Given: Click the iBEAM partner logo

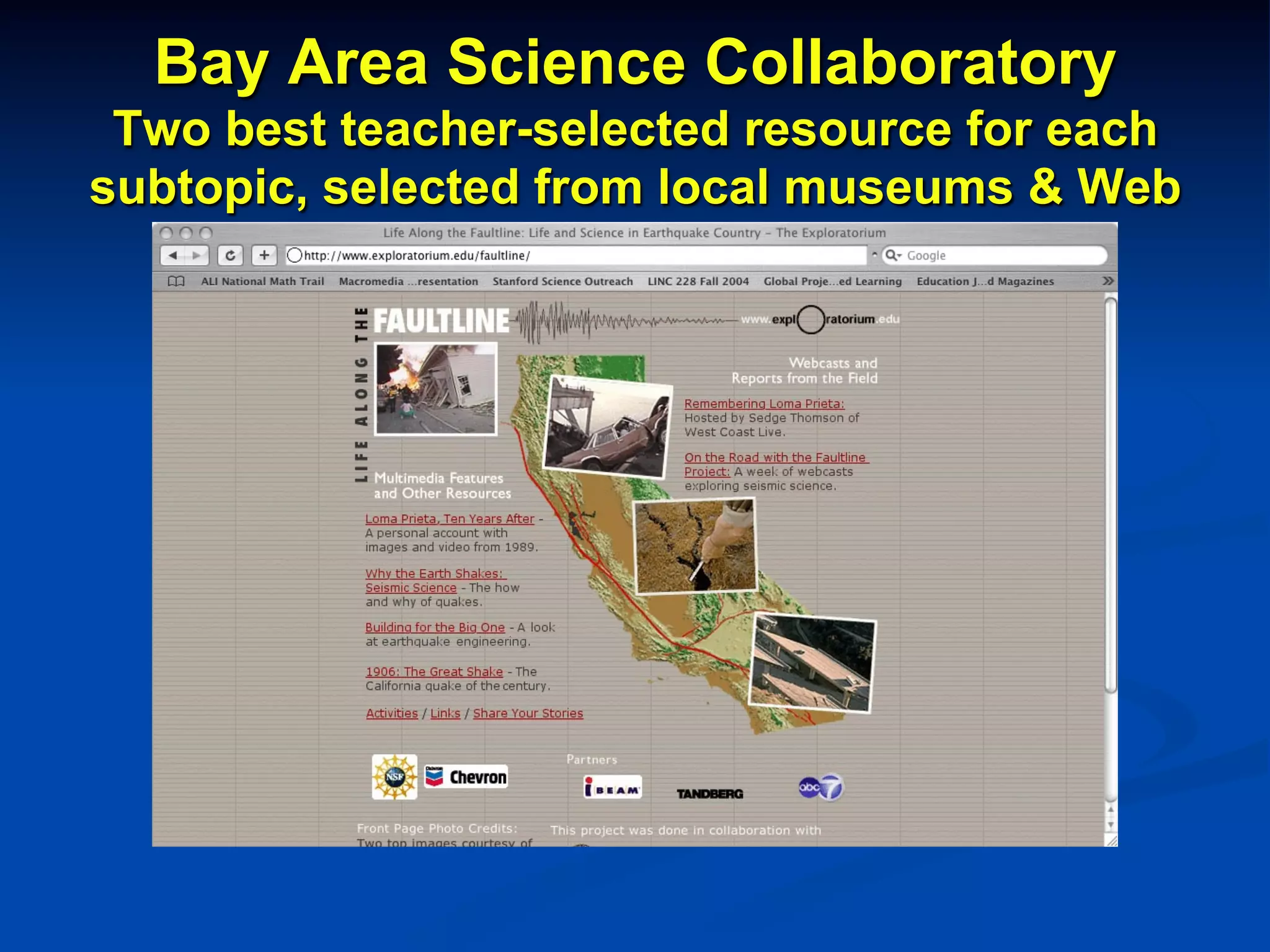Looking at the screenshot, I should (x=613, y=788).
